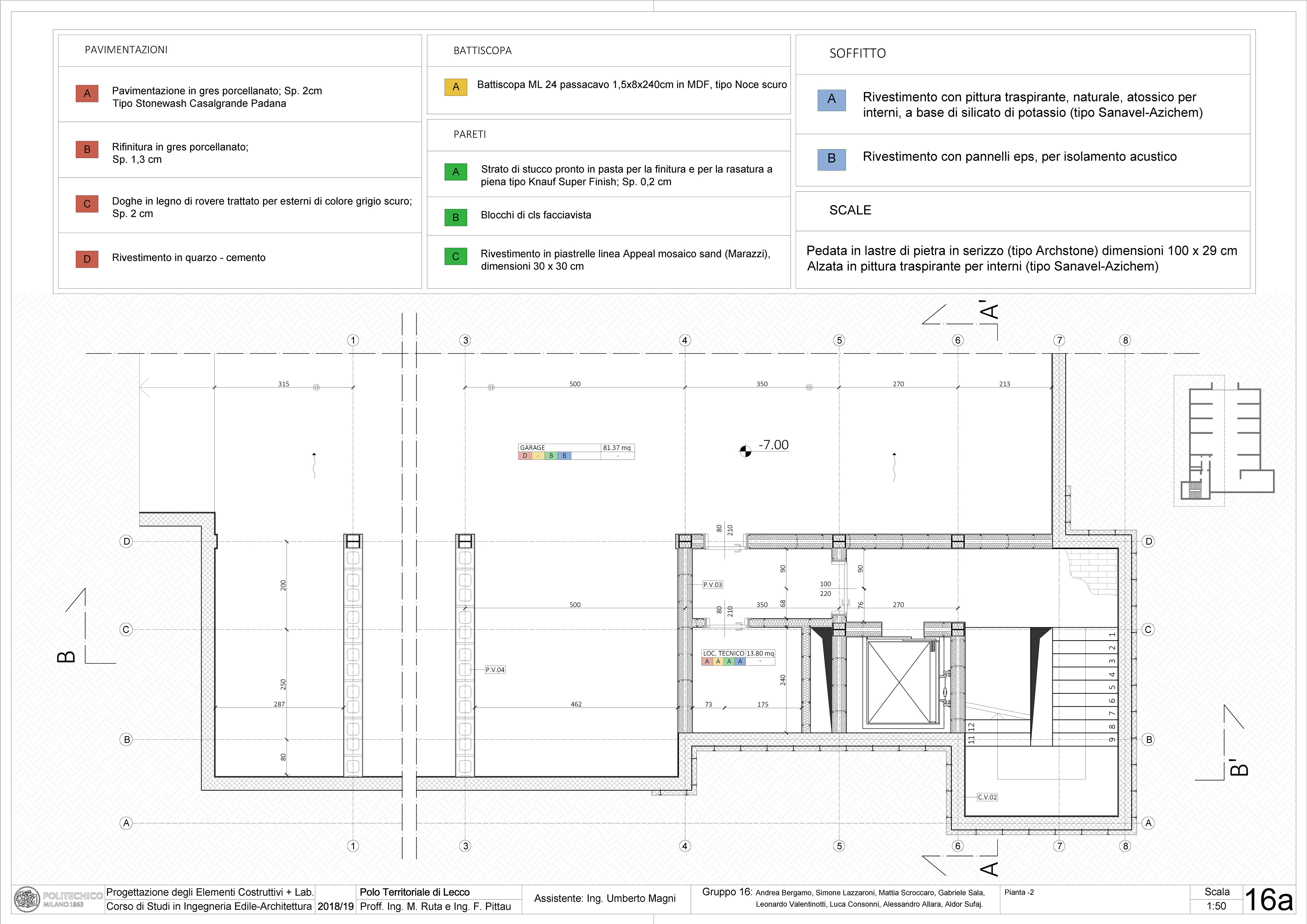Screen dimensions: 1307x924
Task: Click the red D swatch for quarzo-cemento
Action: click(87, 259)
